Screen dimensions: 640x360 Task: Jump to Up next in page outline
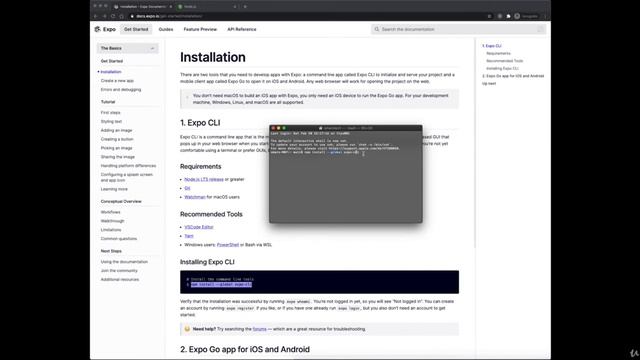[489, 84]
